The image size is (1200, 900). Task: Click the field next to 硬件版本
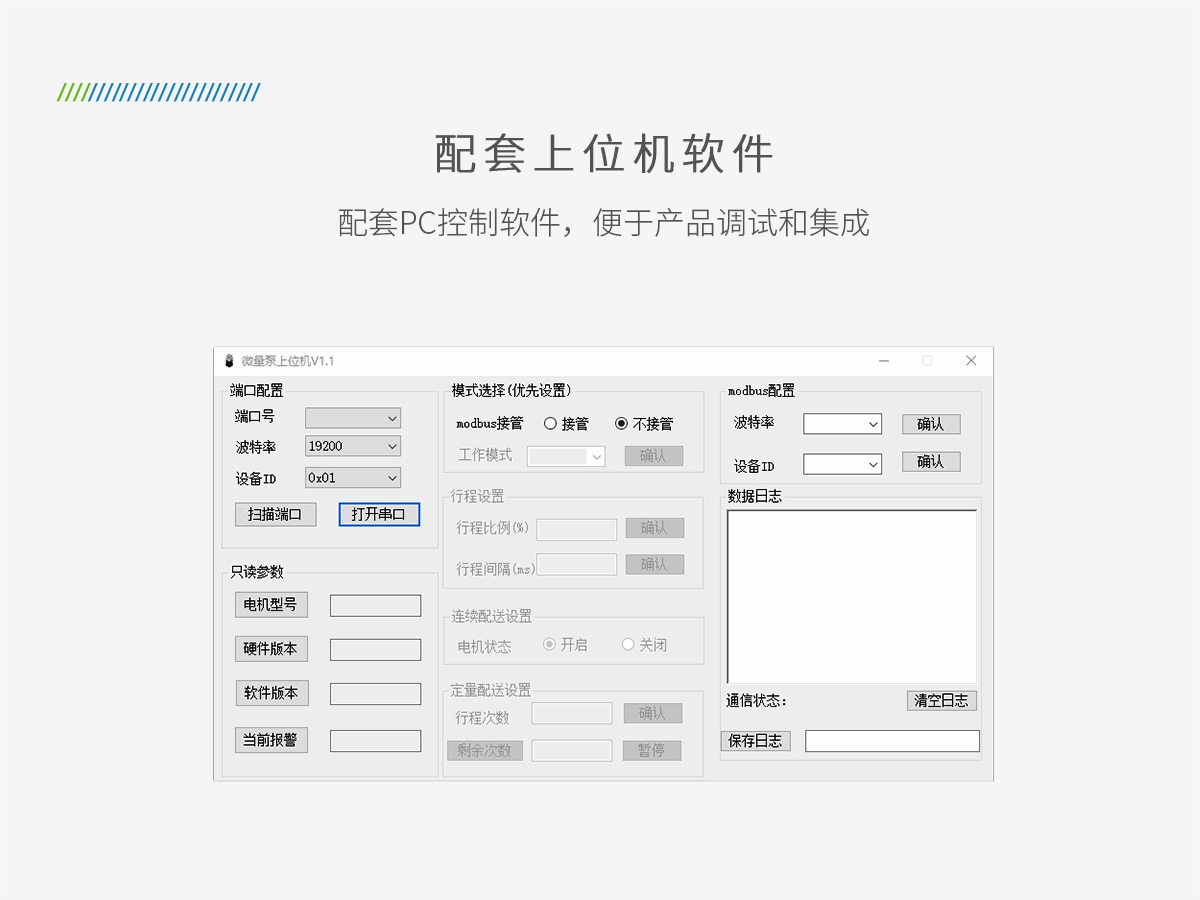click(x=376, y=650)
